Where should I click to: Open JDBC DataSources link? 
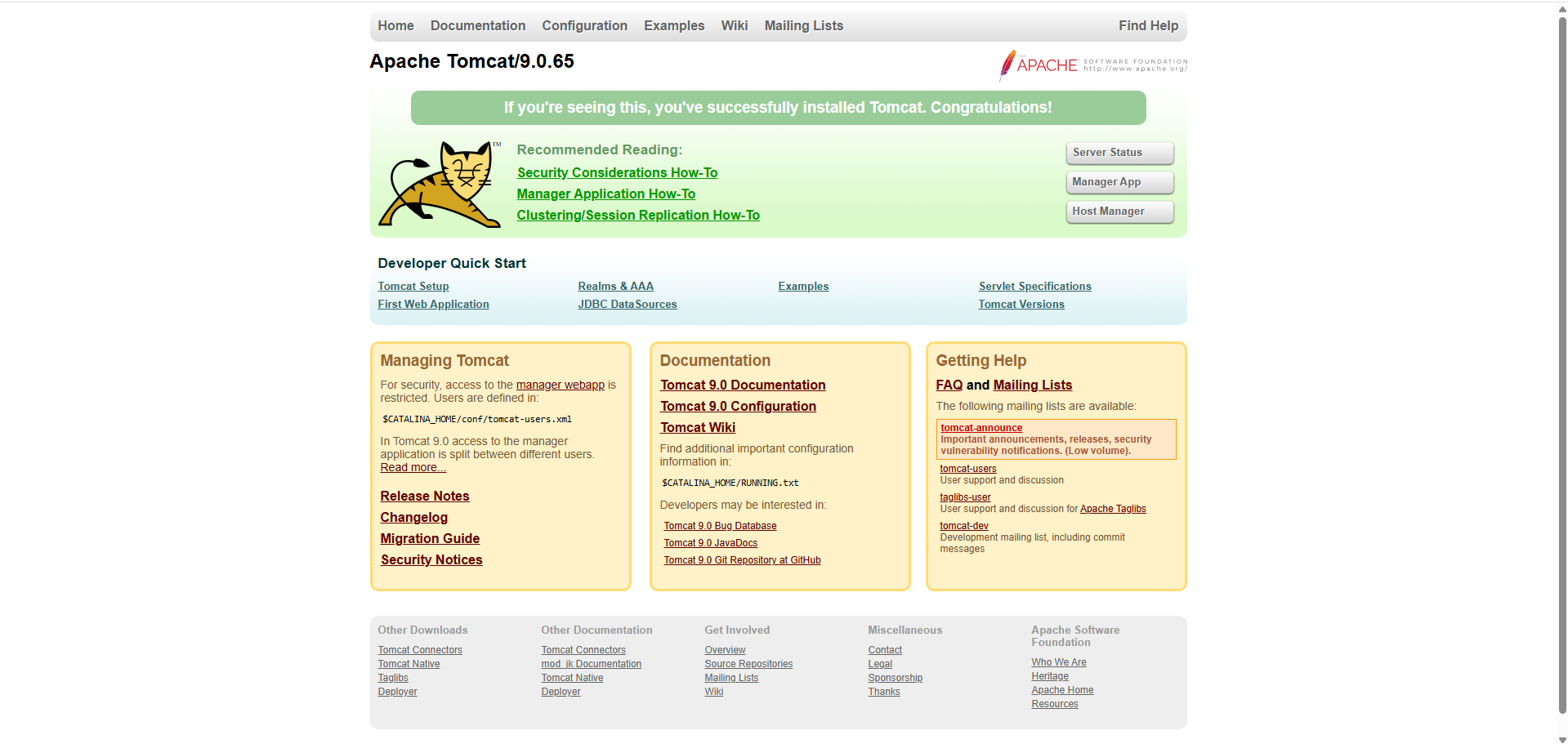(x=628, y=305)
